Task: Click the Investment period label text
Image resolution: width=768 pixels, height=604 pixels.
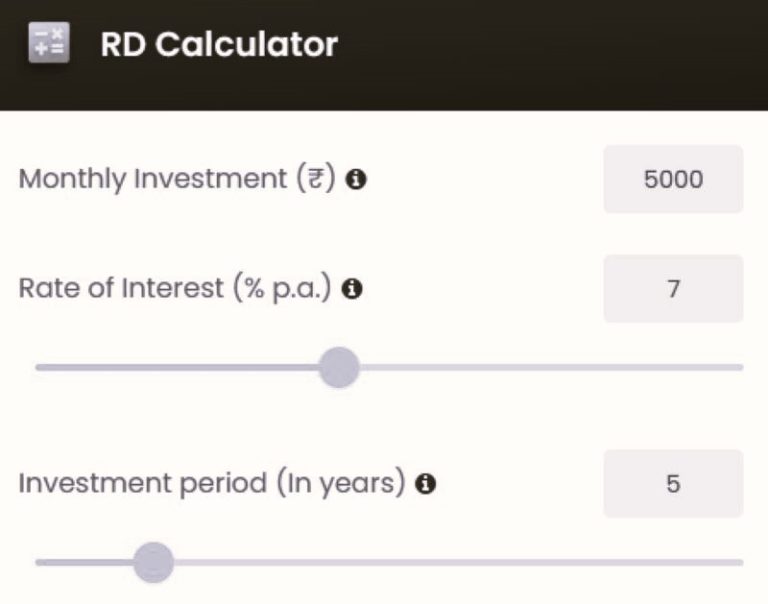Action: (x=212, y=484)
